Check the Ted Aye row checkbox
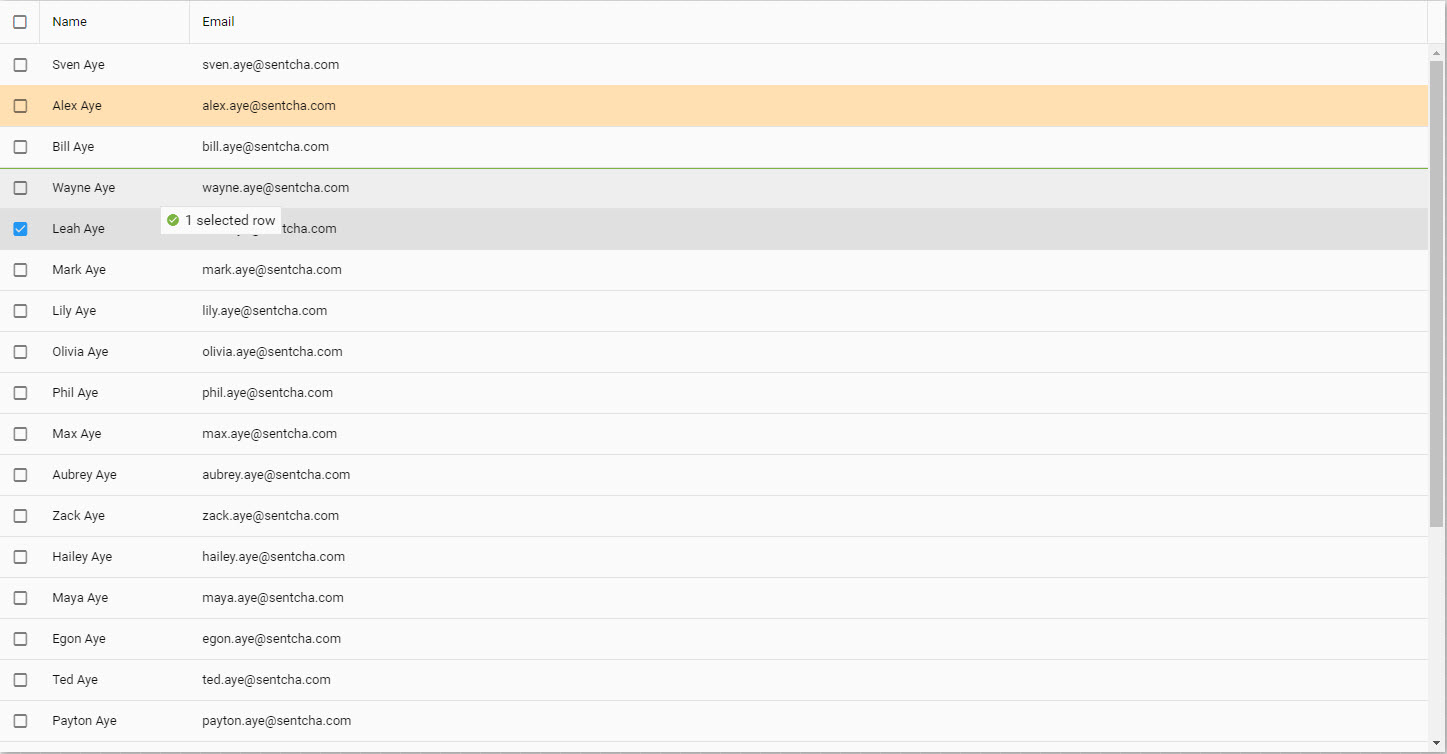Screen dimensions: 1447x754 click(20, 680)
